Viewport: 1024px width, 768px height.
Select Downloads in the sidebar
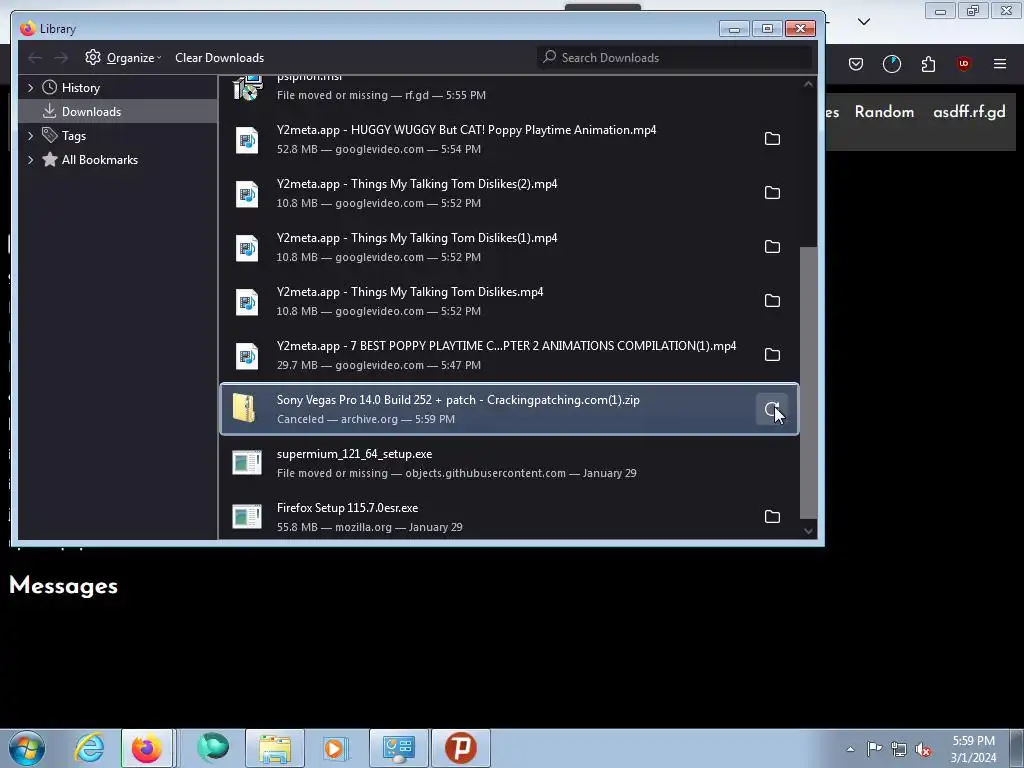(118, 111)
